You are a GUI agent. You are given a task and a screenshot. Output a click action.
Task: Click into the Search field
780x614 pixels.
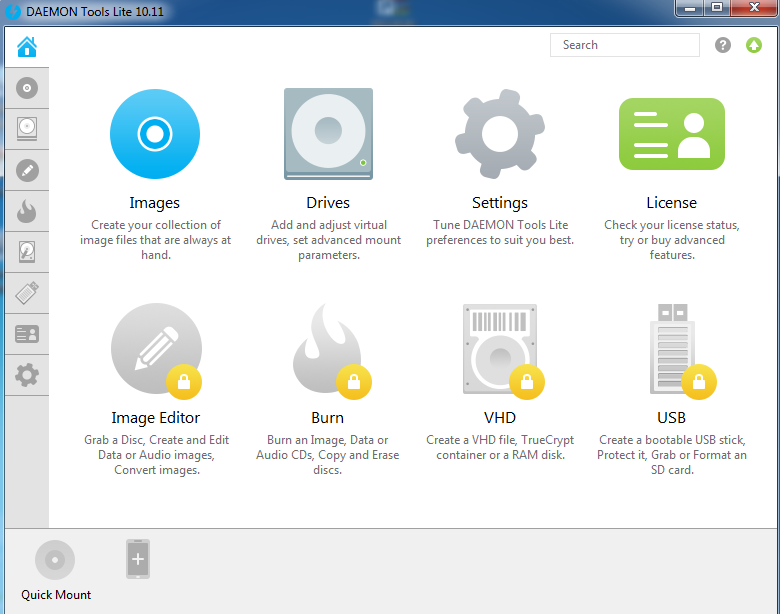(624, 45)
